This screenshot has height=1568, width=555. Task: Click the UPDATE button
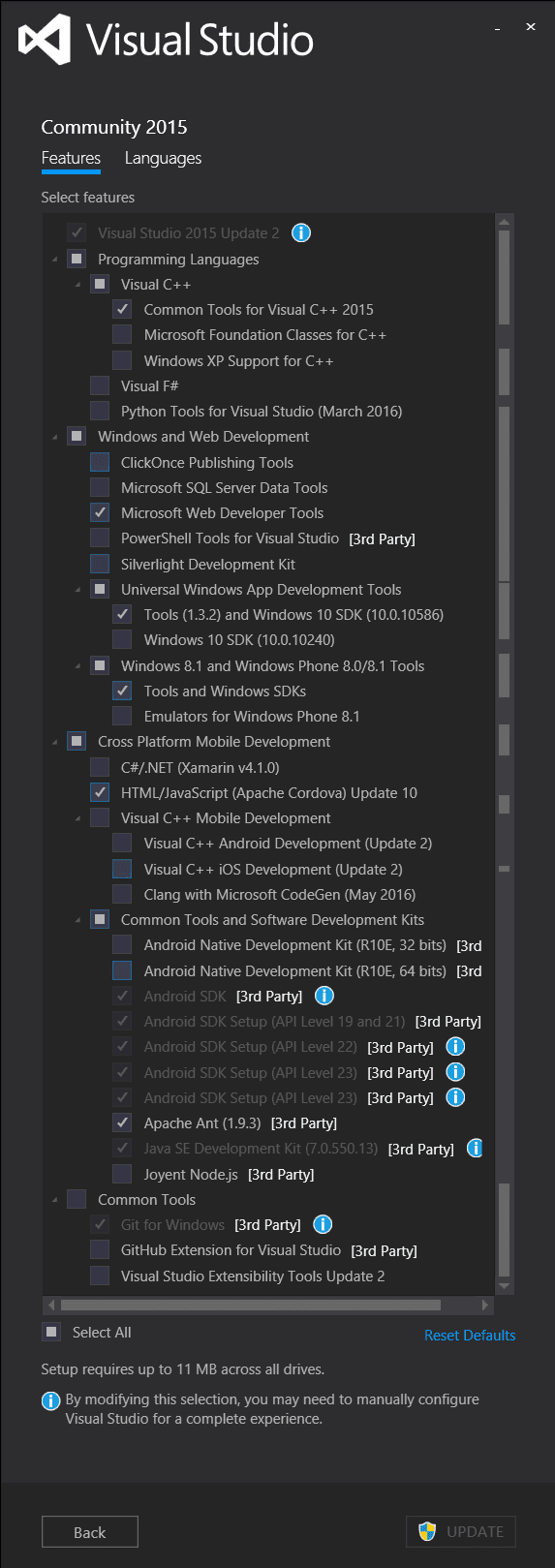[461, 1531]
